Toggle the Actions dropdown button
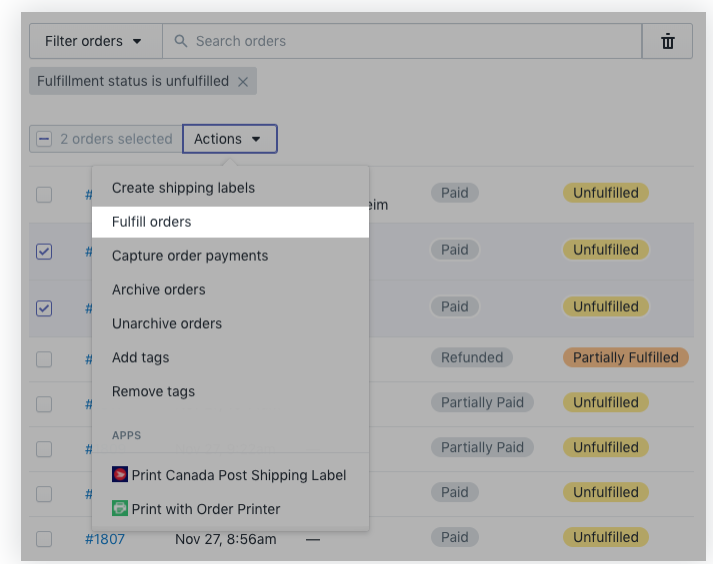 (x=229, y=139)
